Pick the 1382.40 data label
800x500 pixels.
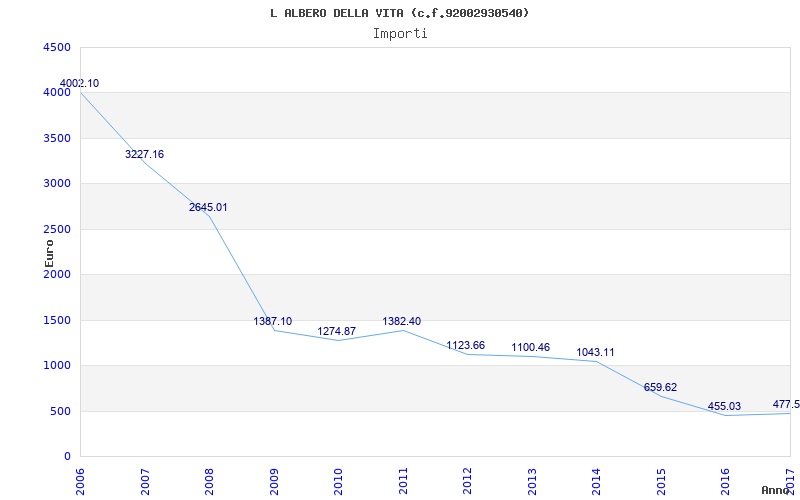click(x=402, y=321)
